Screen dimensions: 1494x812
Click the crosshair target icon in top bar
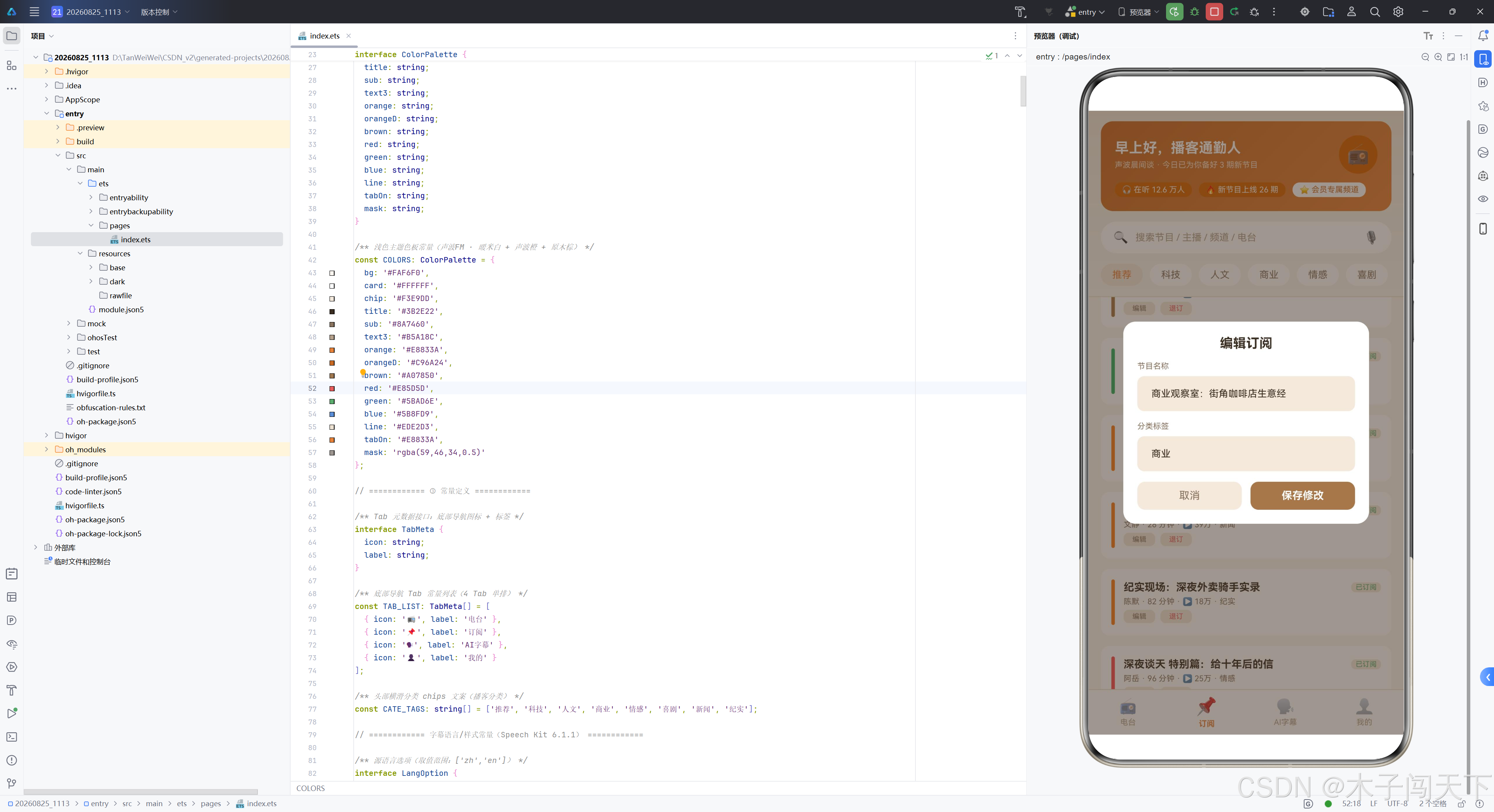pyautogui.click(x=1305, y=12)
